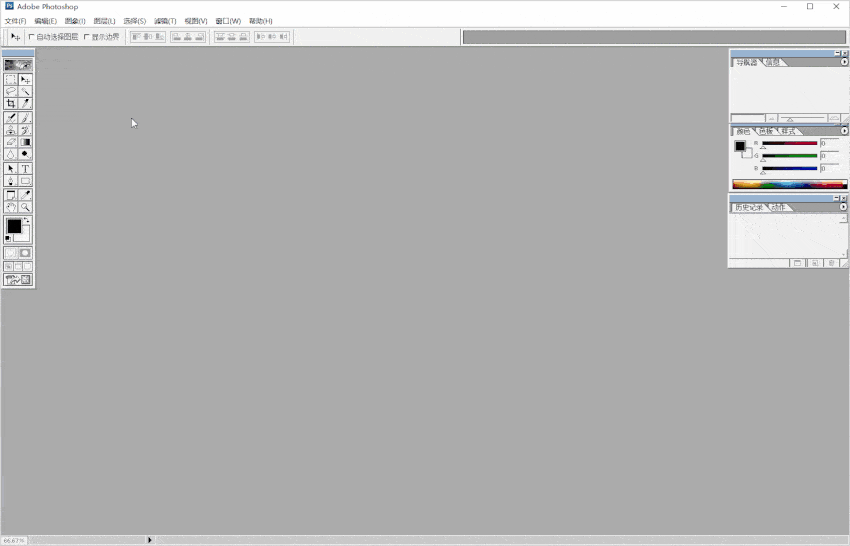This screenshot has width=850, height=546.
Task: Open the 文件(F) menu
Action: (x=15, y=21)
